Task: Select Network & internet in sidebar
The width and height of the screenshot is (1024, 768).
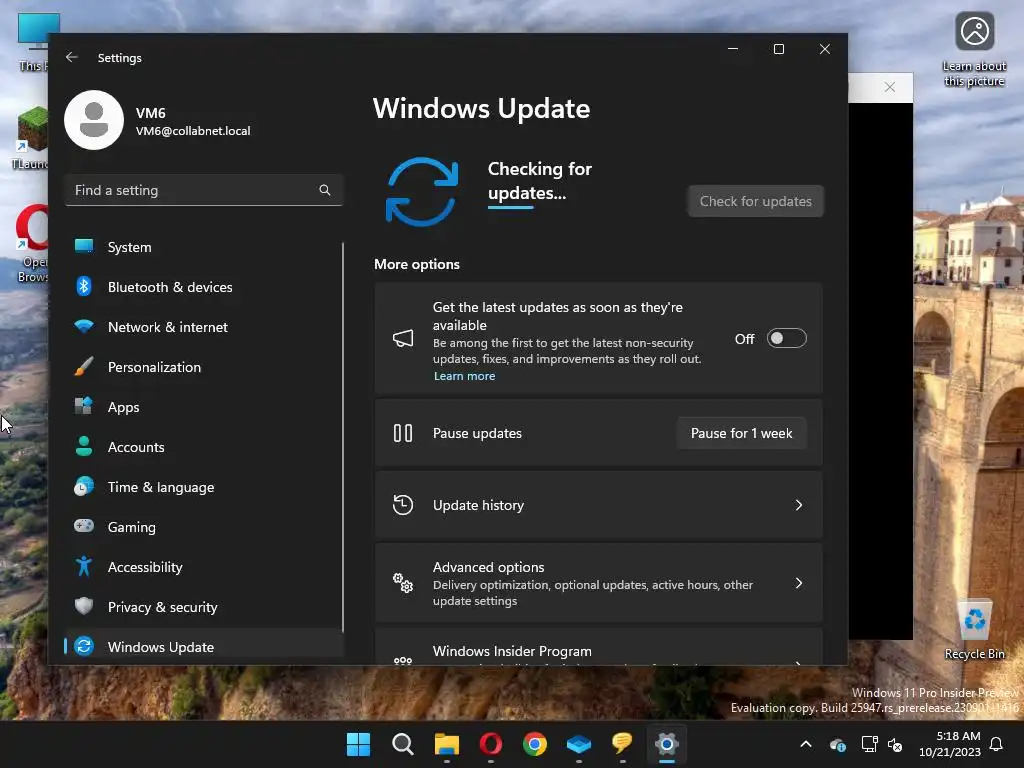Action: 204,327
